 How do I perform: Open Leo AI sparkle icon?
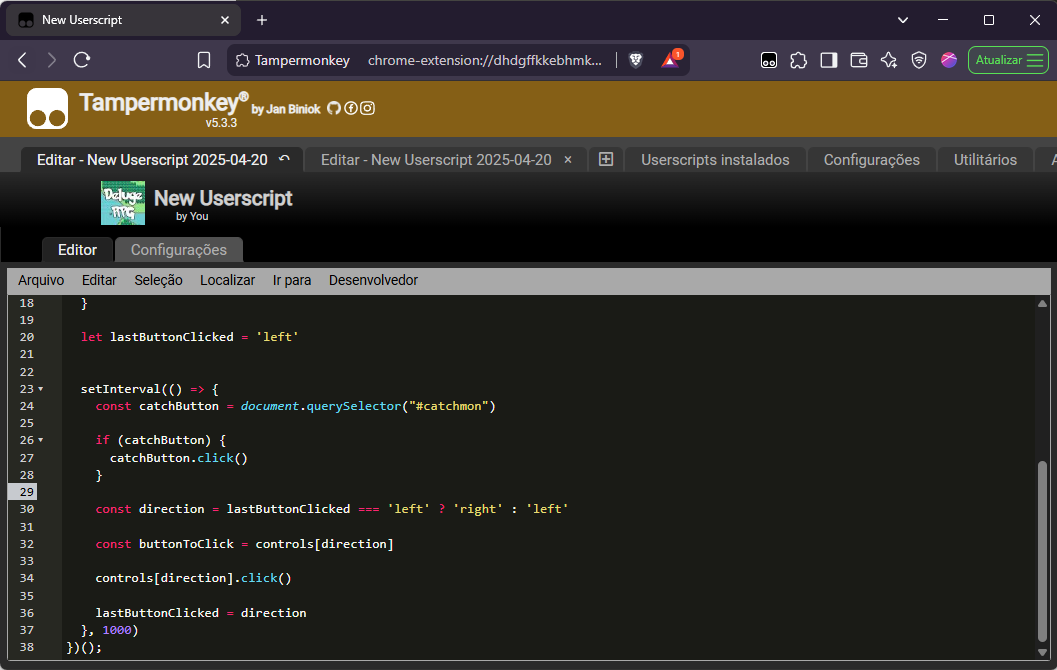(888, 60)
